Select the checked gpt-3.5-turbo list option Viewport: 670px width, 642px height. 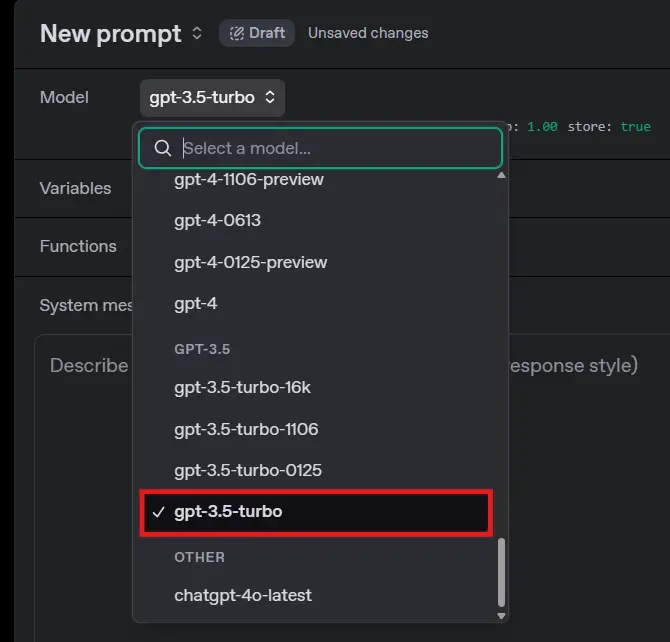pos(316,512)
